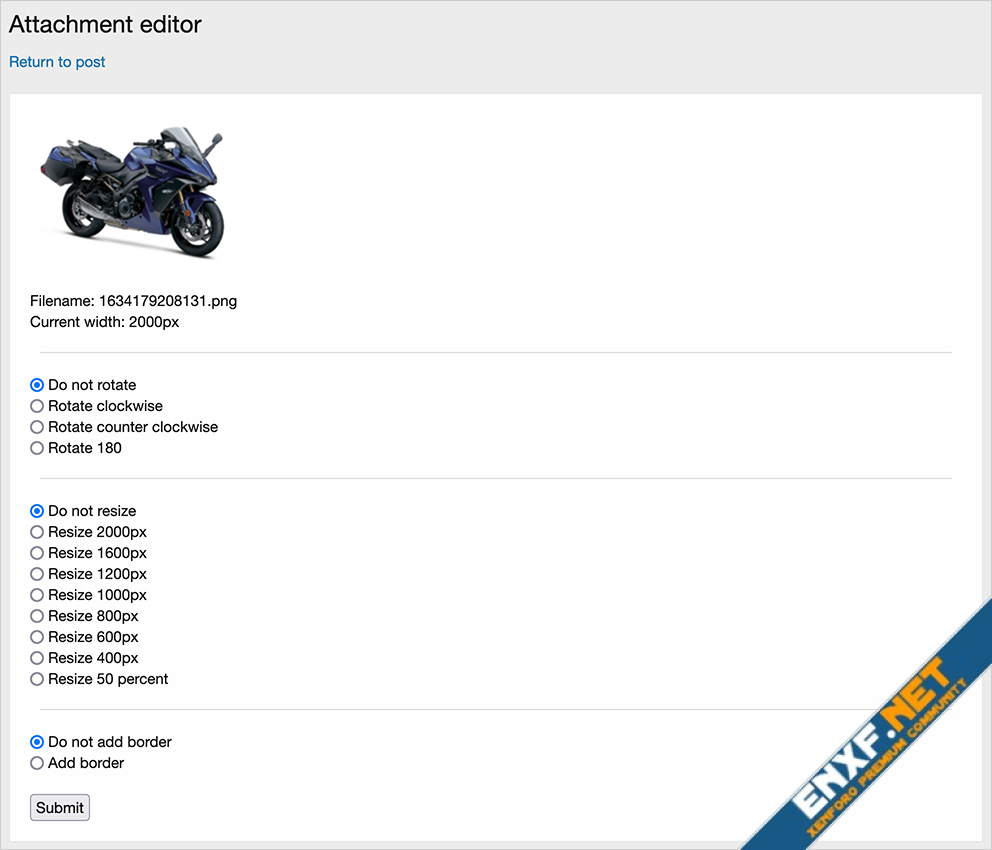The height and width of the screenshot is (850, 992).
Task: Select the Do not resize option
Action: coord(37,511)
